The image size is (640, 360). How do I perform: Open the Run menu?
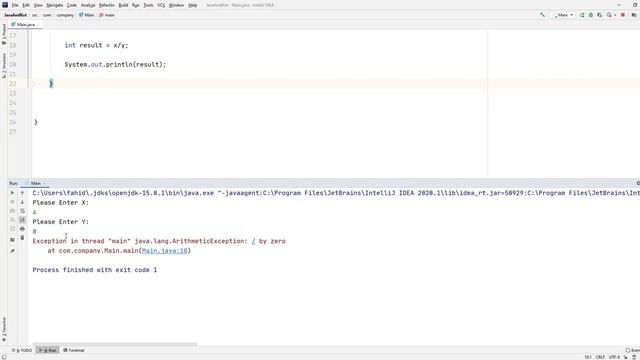(136, 5)
